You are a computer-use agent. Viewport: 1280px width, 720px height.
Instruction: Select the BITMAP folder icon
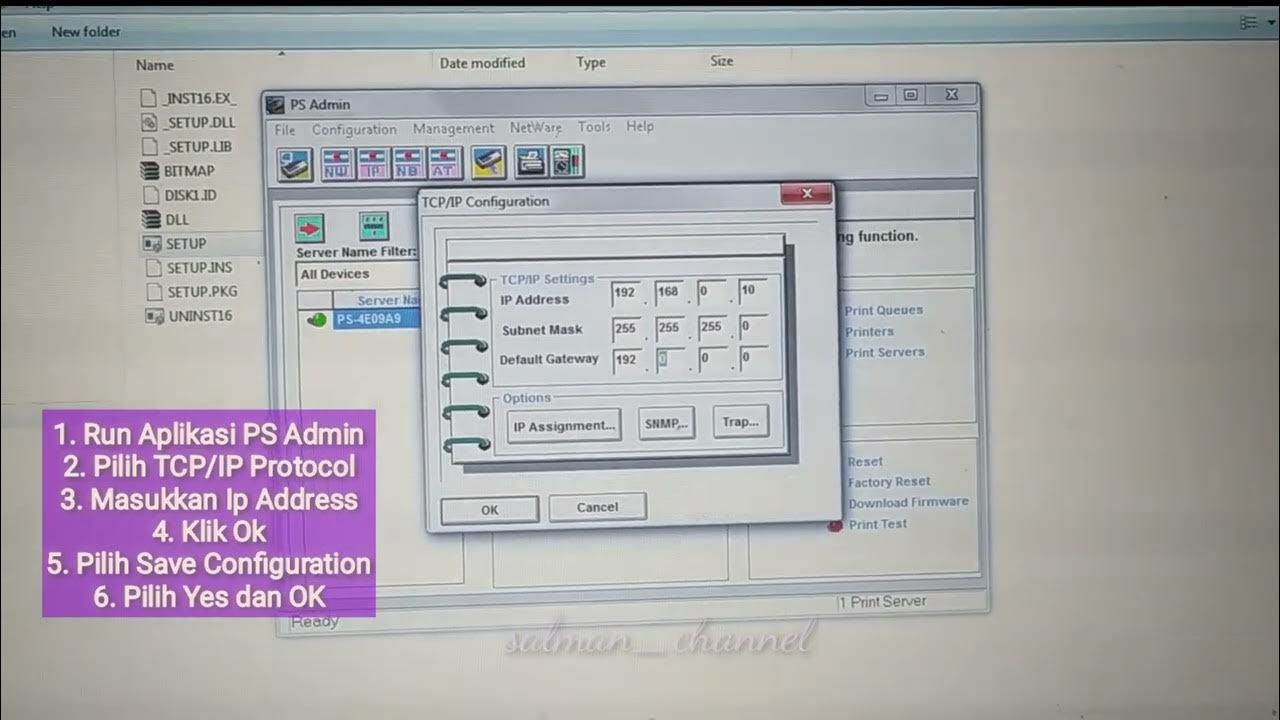[150, 171]
